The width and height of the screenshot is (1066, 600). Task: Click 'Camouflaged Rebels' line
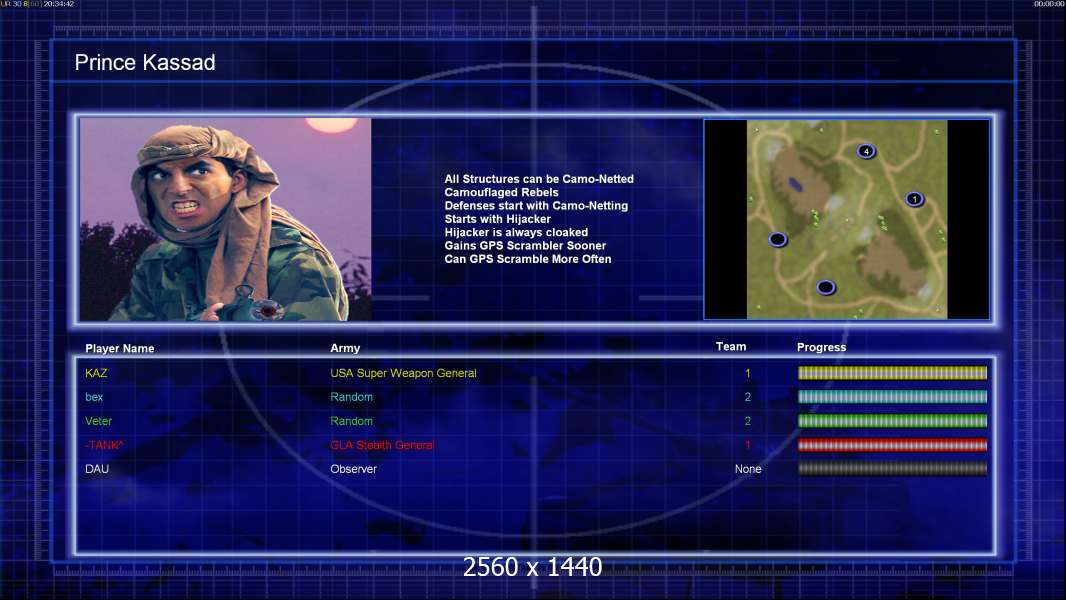tap(502, 192)
